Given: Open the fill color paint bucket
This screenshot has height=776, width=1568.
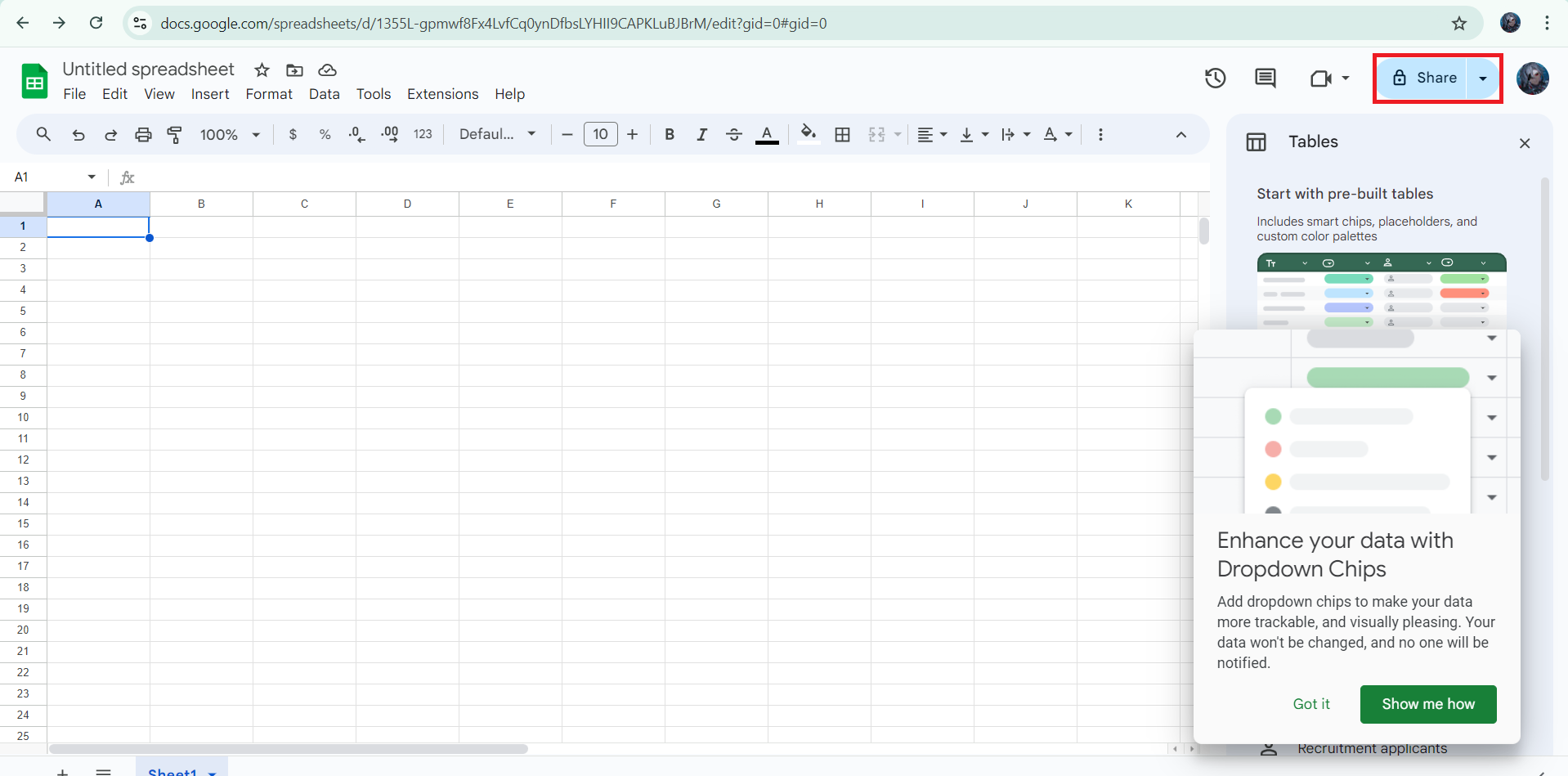Looking at the screenshot, I should pyautogui.click(x=808, y=135).
